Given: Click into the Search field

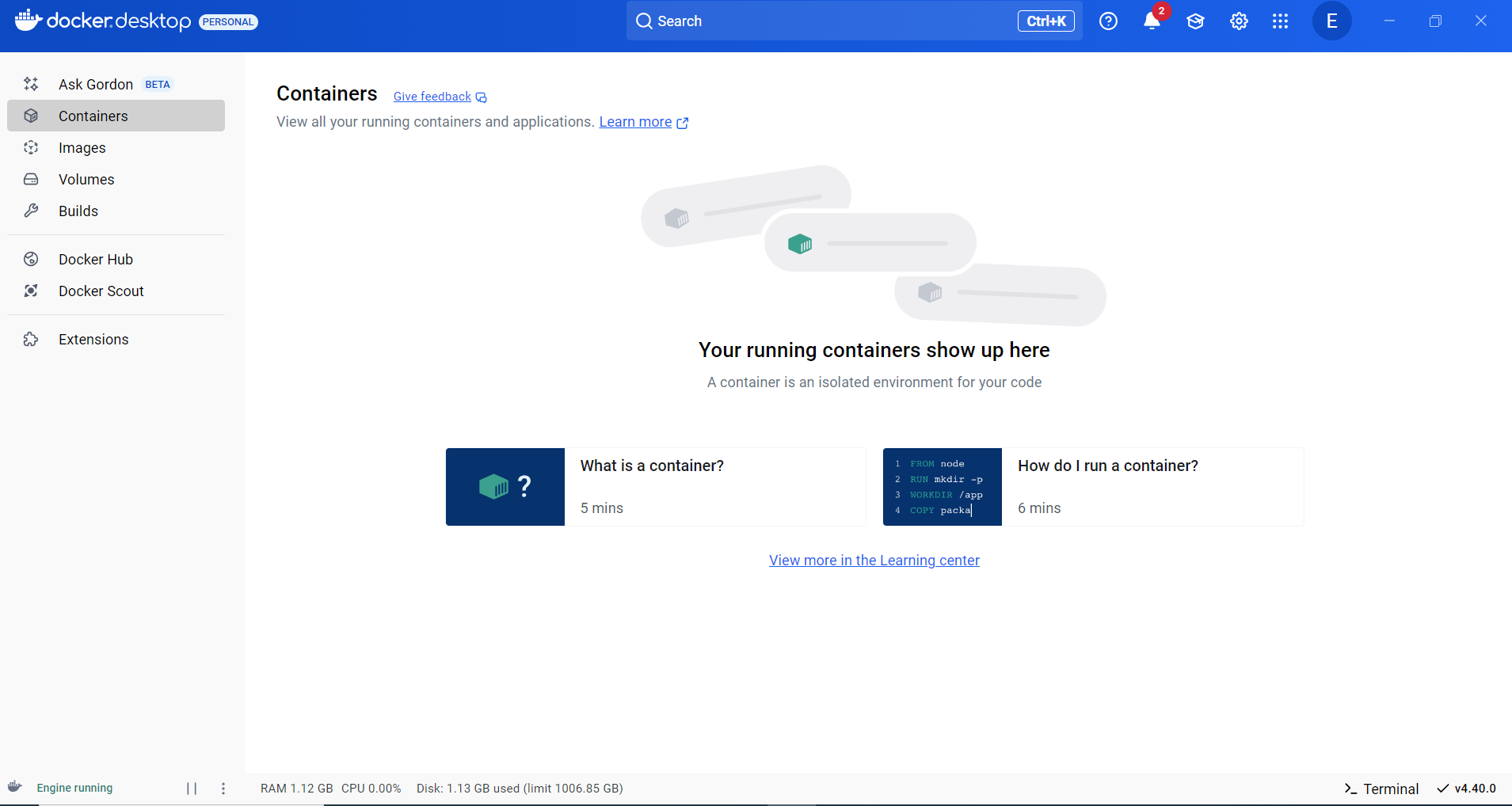Looking at the screenshot, I should click(x=855, y=21).
